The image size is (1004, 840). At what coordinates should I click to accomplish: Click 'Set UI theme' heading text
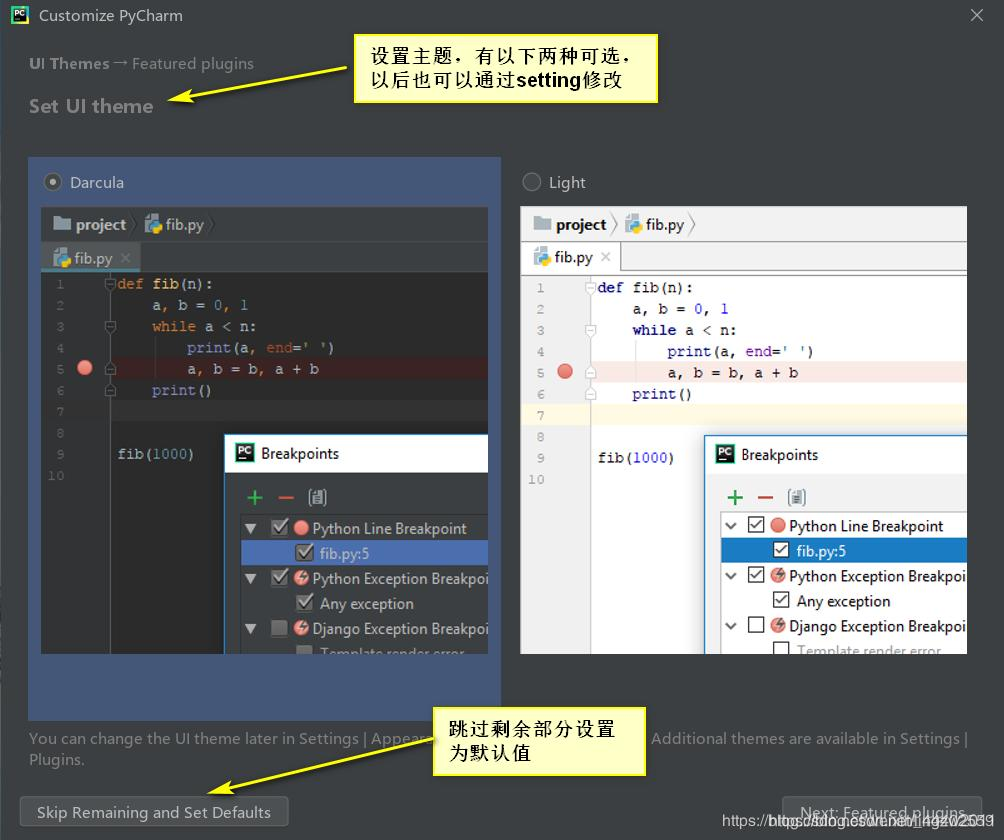point(91,106)
